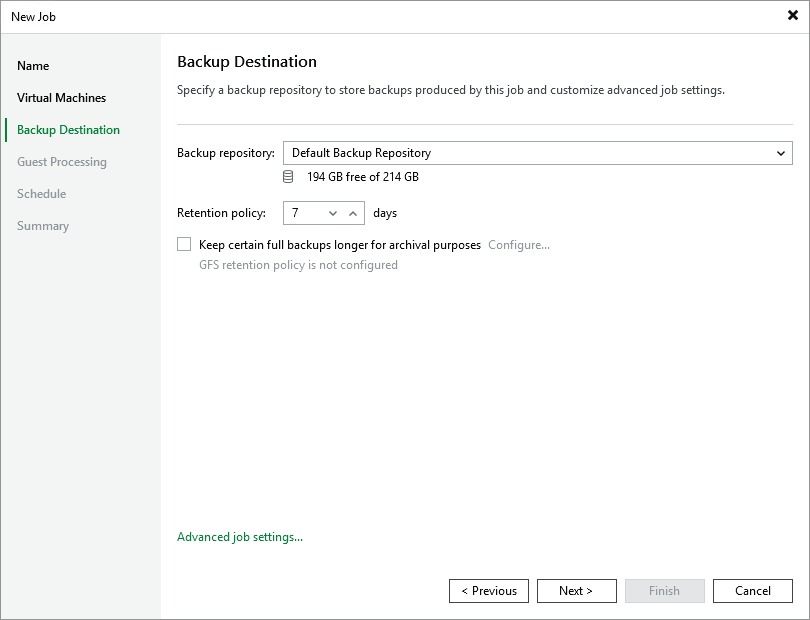Open the Backup repository dropdown

(782, 153)
